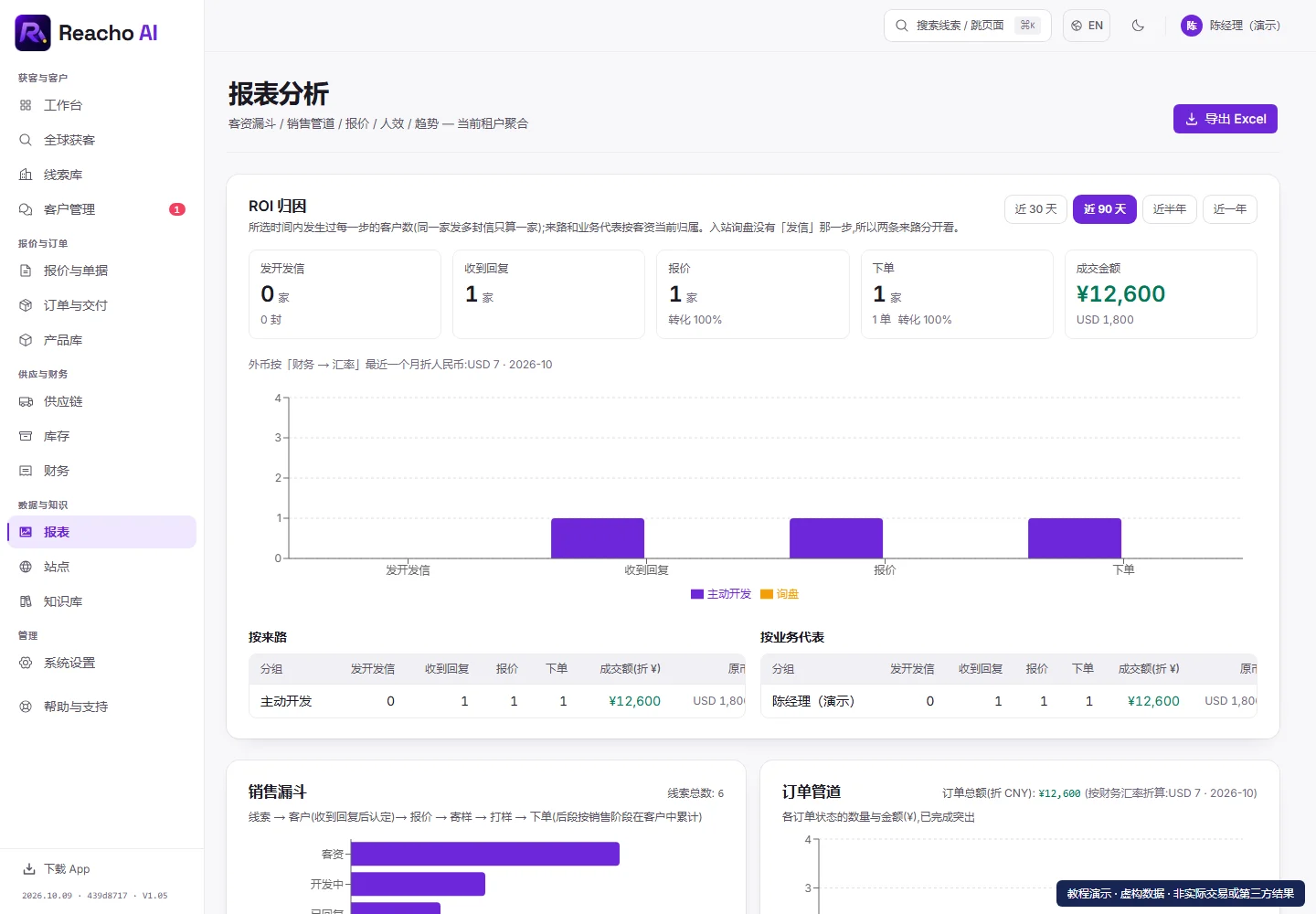Click 成交额(折 ¥) header in 按来路 table
This screenshot has height=914, width=1316.
[x=630, y=669]
